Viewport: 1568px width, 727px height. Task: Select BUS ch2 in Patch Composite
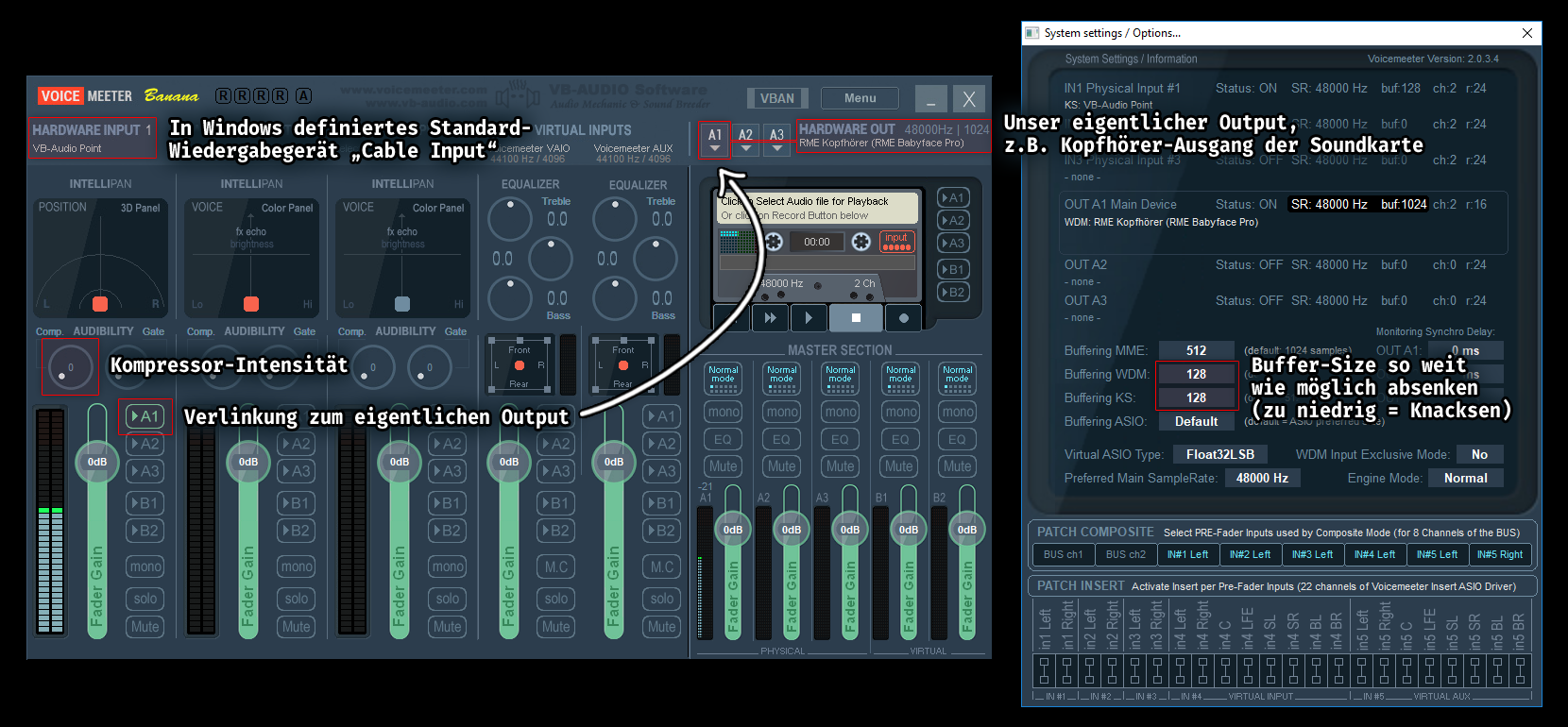coord(1126,554)
